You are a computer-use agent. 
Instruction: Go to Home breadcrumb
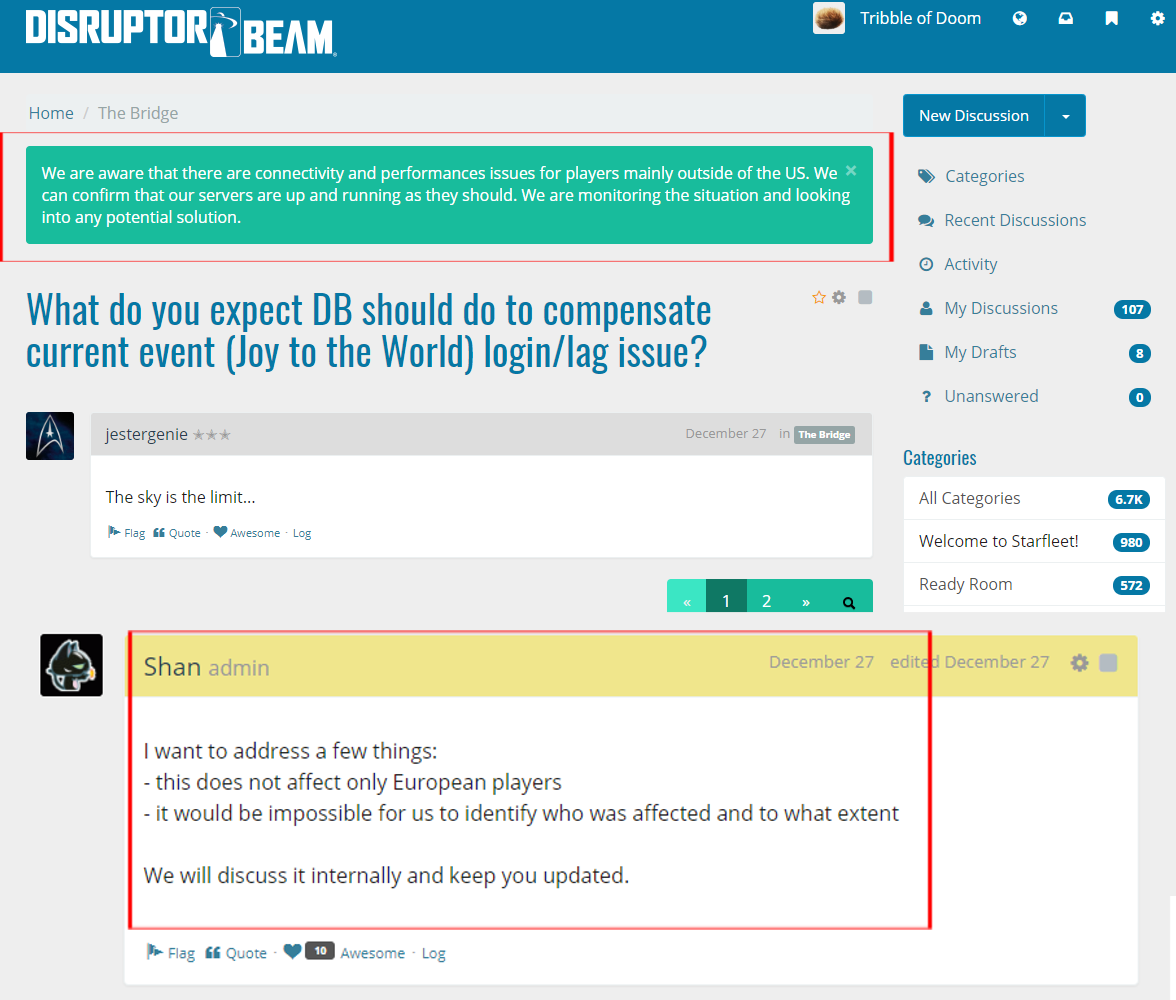pyautogui.click(x=51, y=113)
